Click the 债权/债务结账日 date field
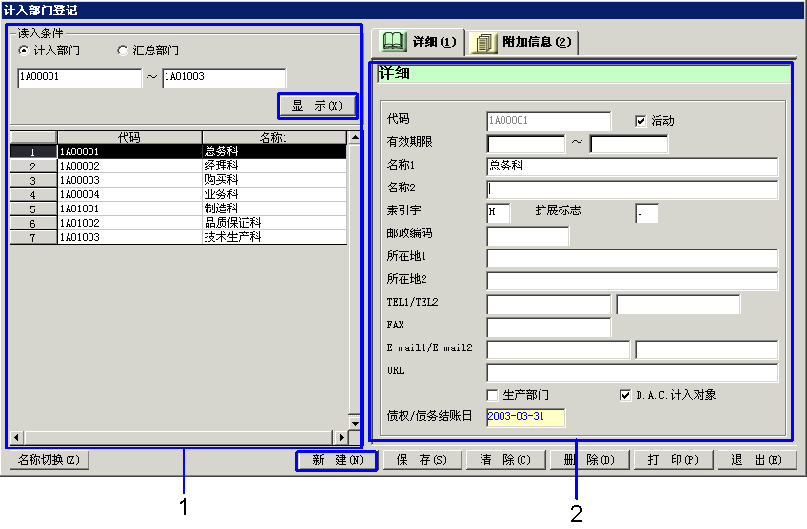 coord(525,418)
